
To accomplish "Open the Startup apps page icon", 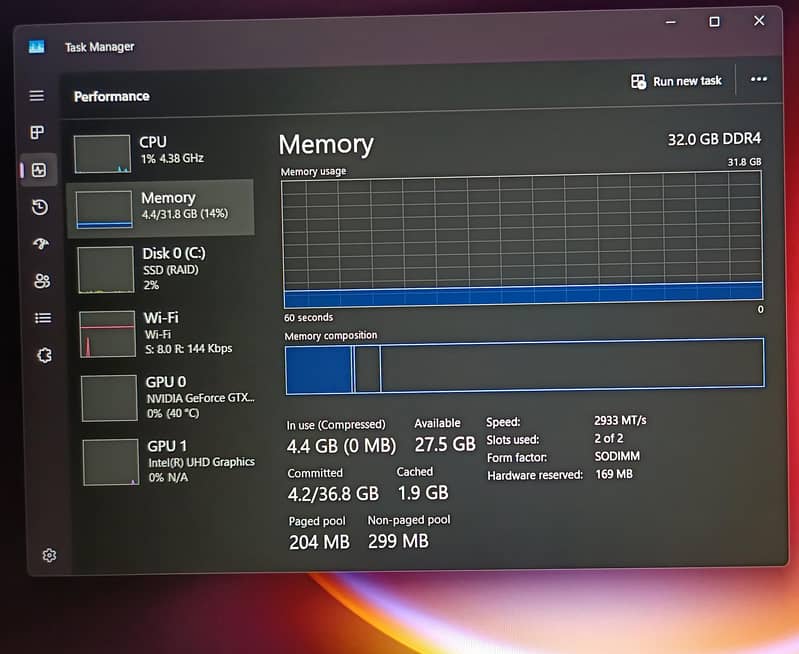I will point(41,244).
